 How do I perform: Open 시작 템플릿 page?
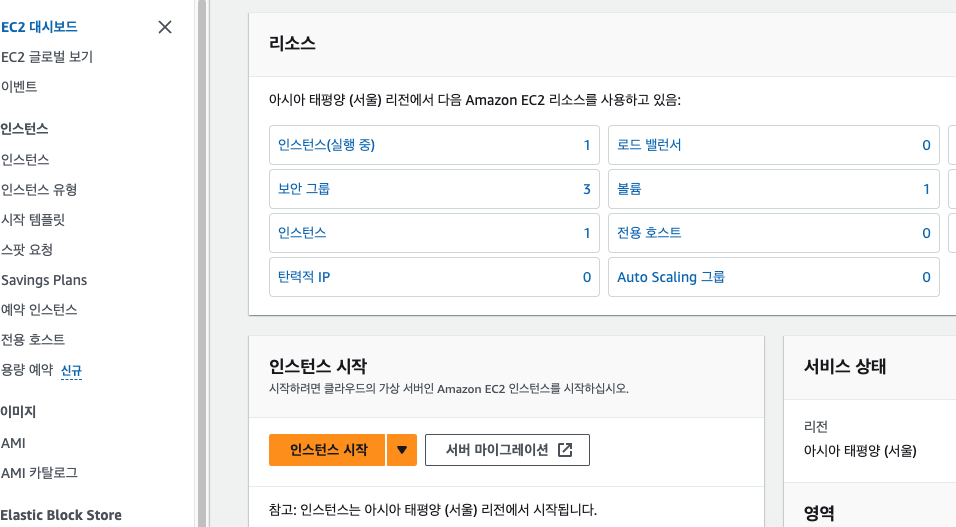(x=33, y=220)
